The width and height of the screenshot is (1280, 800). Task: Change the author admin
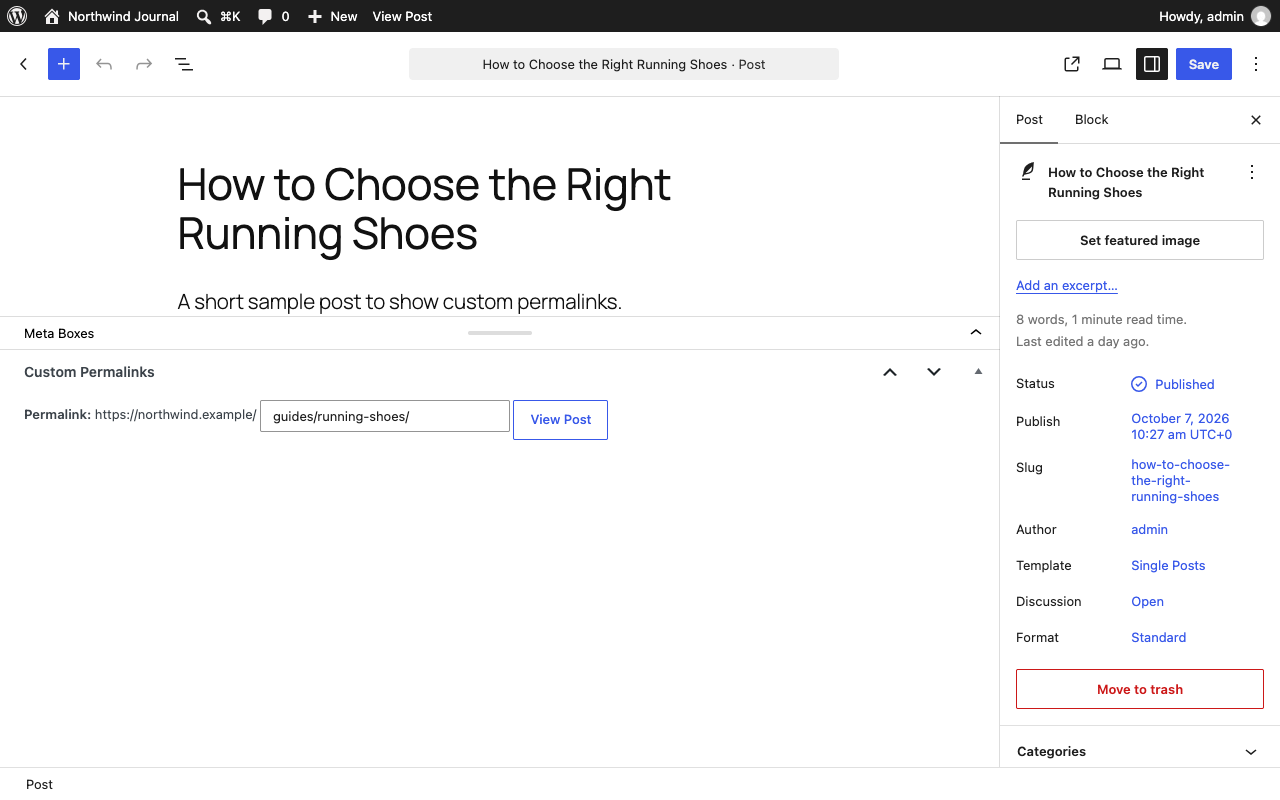point(1150,530)
